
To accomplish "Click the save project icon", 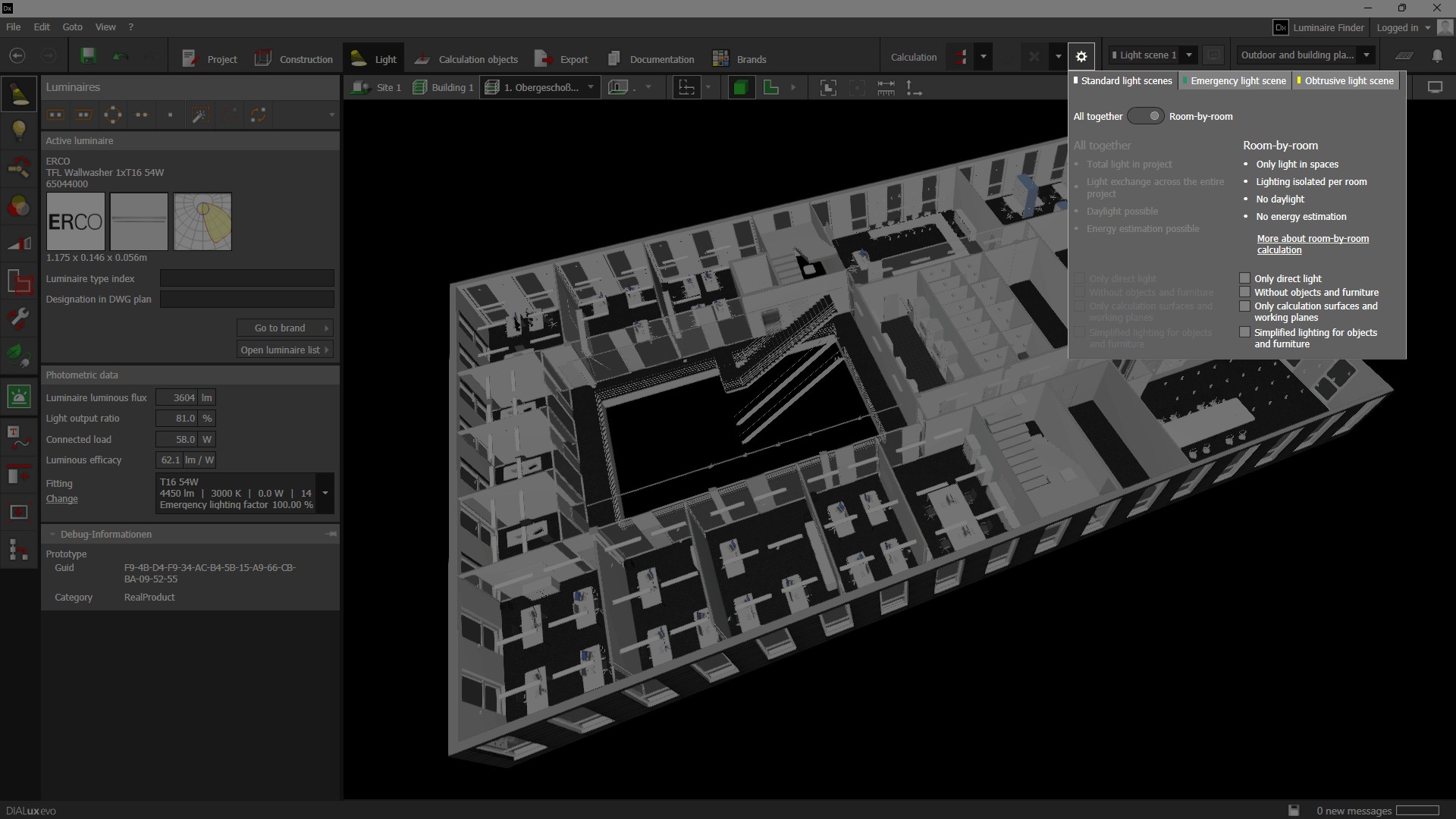I will [x=89, y=56].
